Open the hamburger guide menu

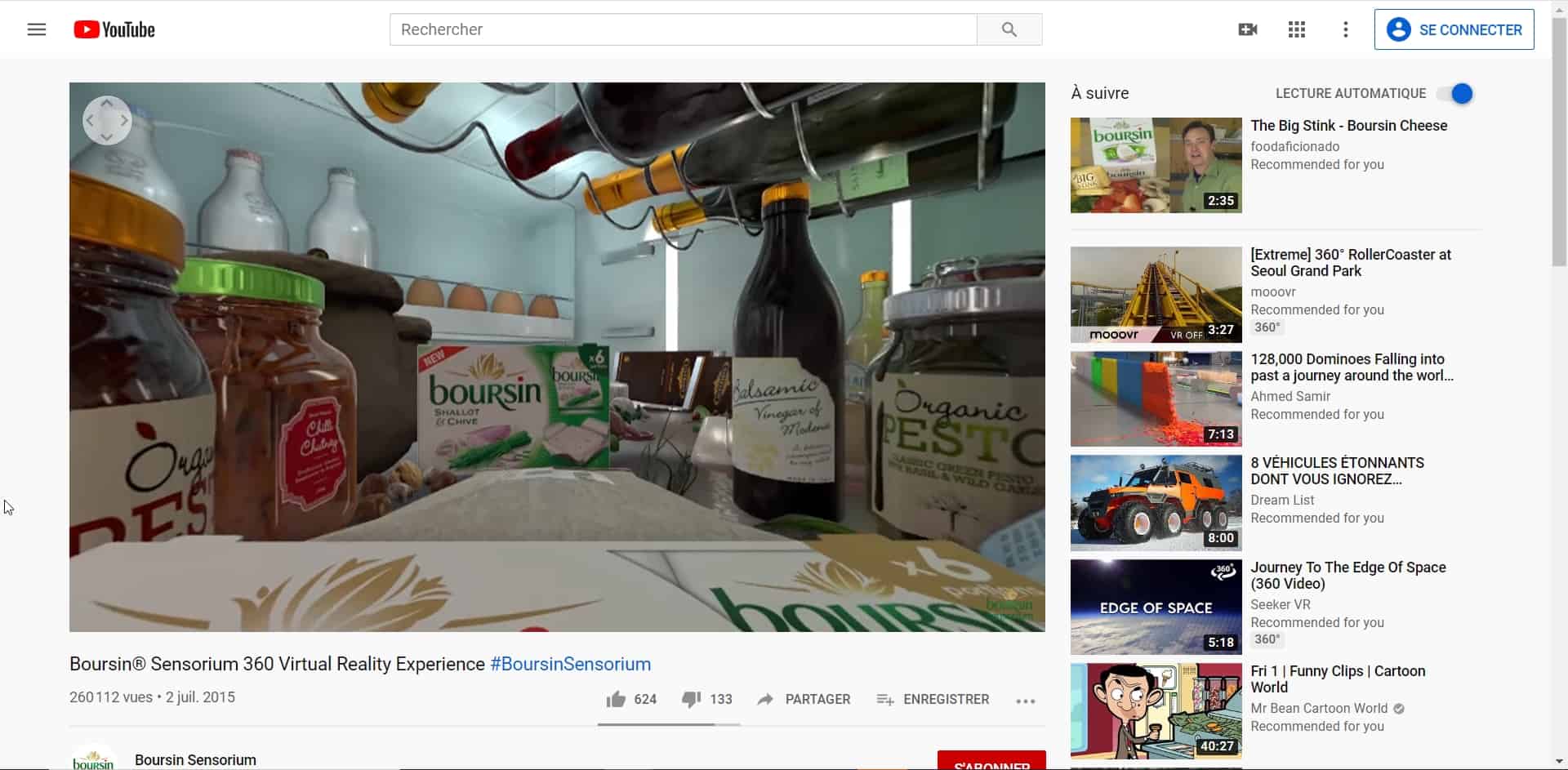point(36,30)
